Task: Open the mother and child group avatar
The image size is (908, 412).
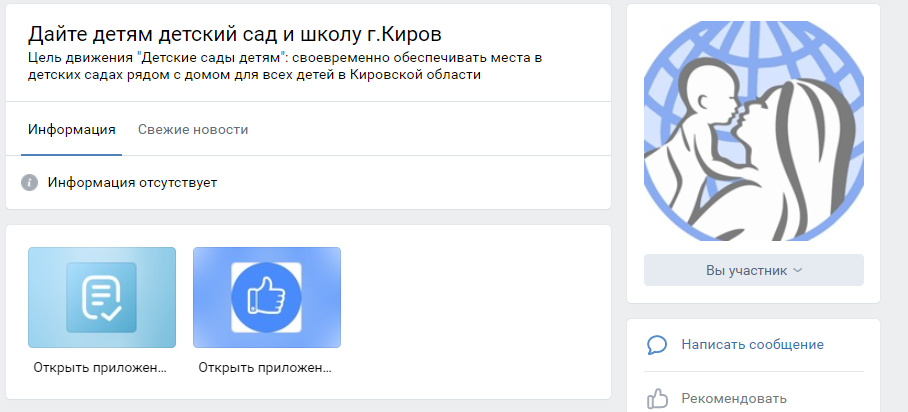Action: (754, 131)
